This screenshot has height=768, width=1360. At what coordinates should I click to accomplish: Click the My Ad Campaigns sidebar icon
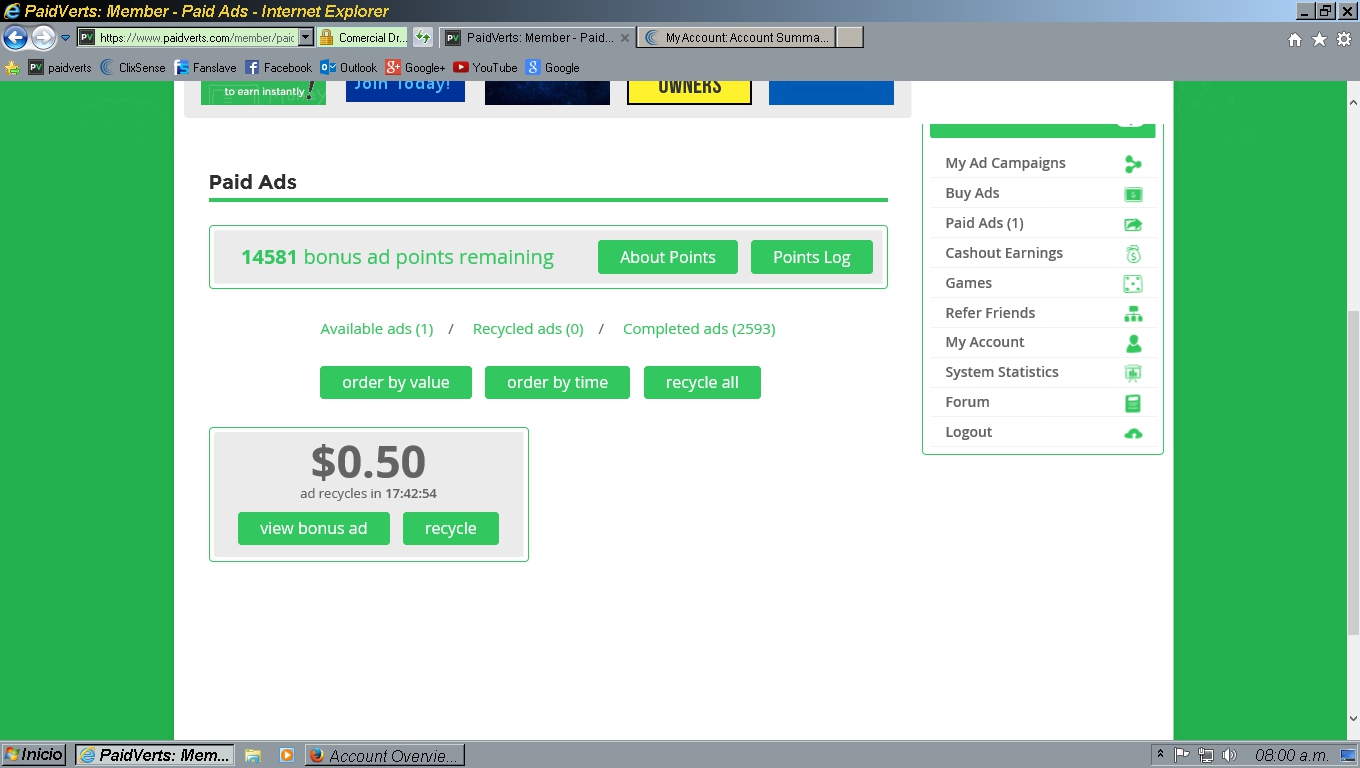pos(1133,164)
